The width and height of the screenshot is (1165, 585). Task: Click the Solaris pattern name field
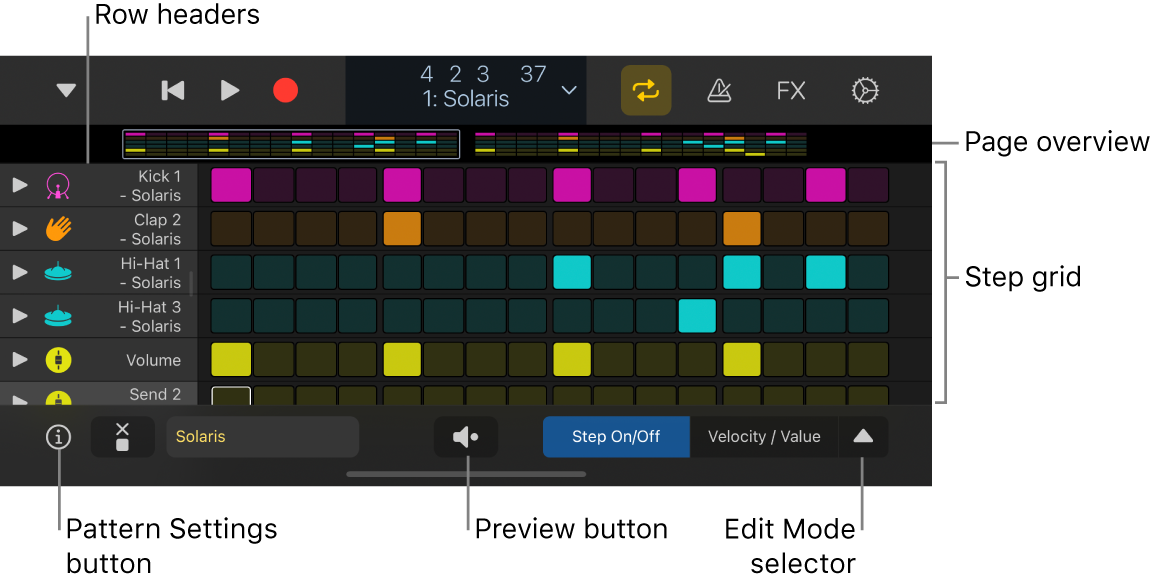point(262,437)
